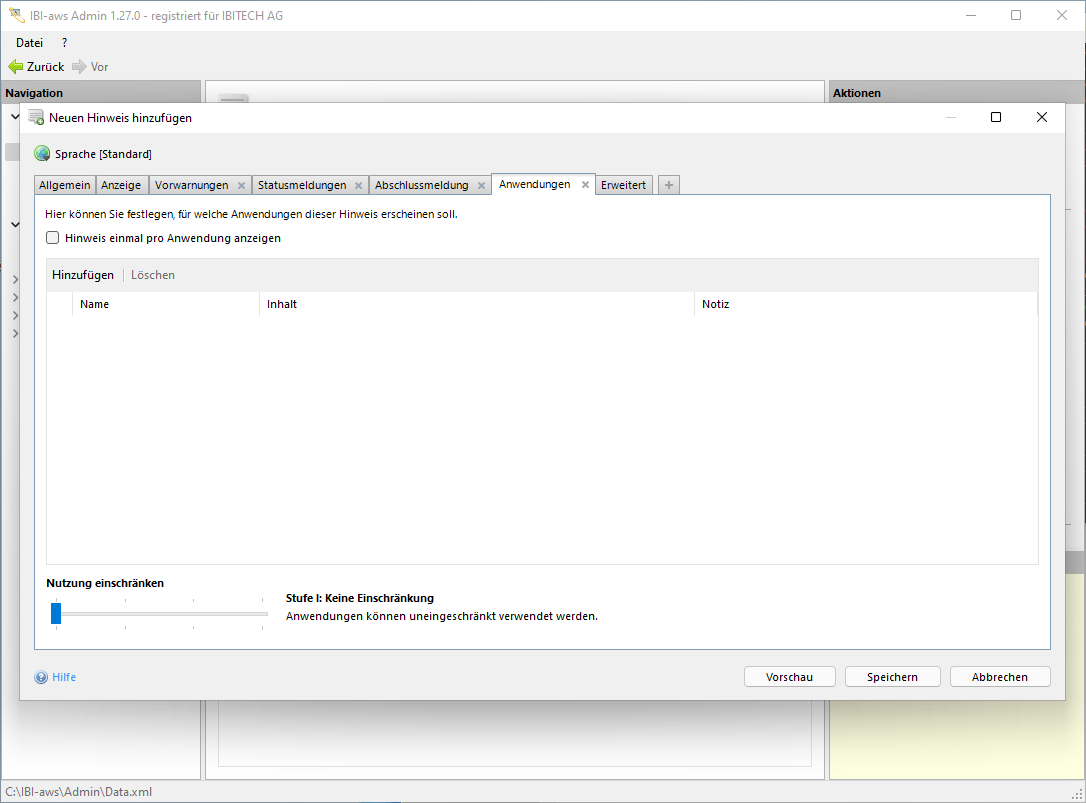Click the grey Vor arrow icon

point(79,67)
